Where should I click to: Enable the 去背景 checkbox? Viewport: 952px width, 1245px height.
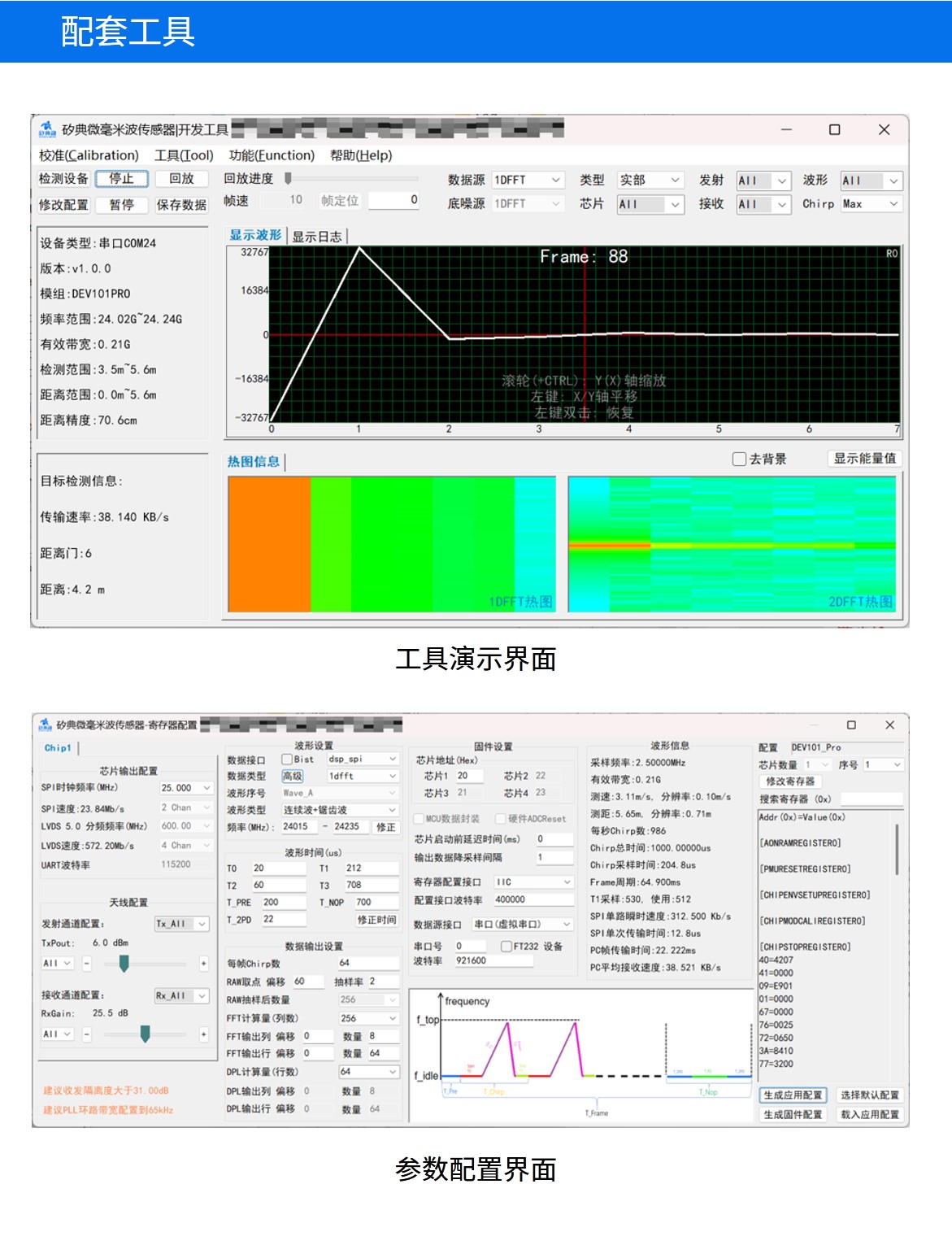(x=739, y=459)
